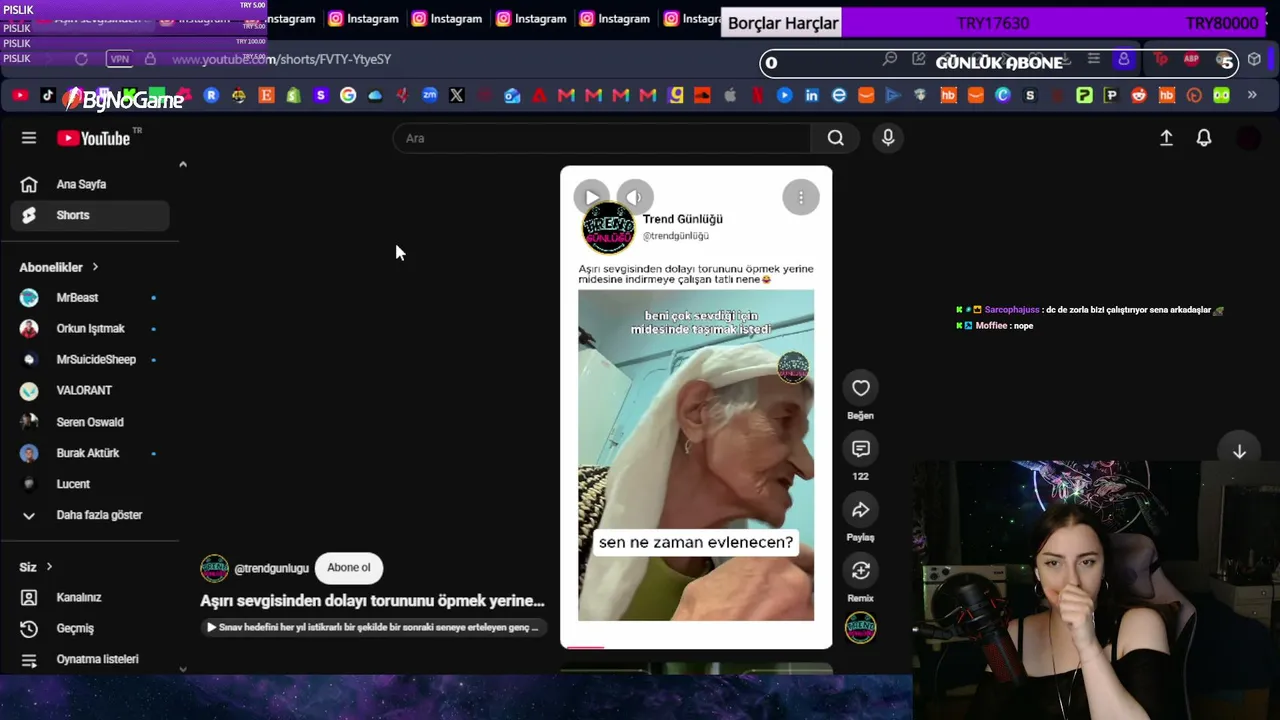Remix this short
Image resolution: width=1280 pixels, height=720 pixels.
click(861, 571)
